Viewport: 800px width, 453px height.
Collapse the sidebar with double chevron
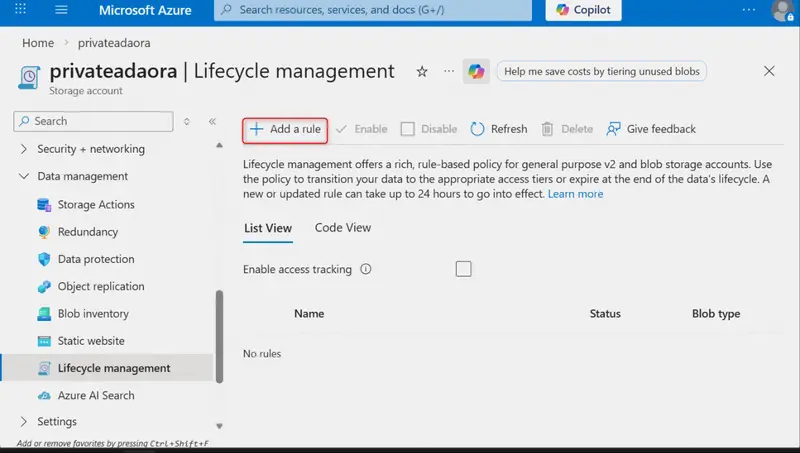pos(212,121)
